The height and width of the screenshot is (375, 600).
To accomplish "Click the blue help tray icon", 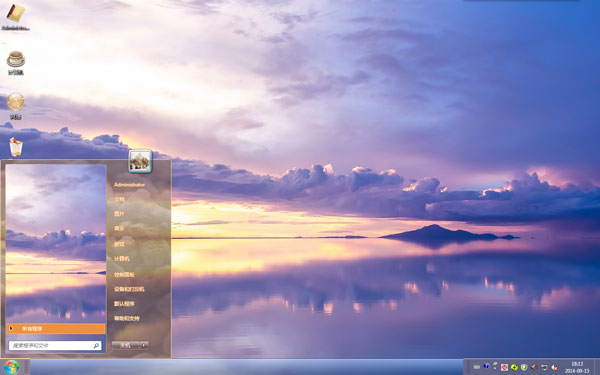I will 486,367.
